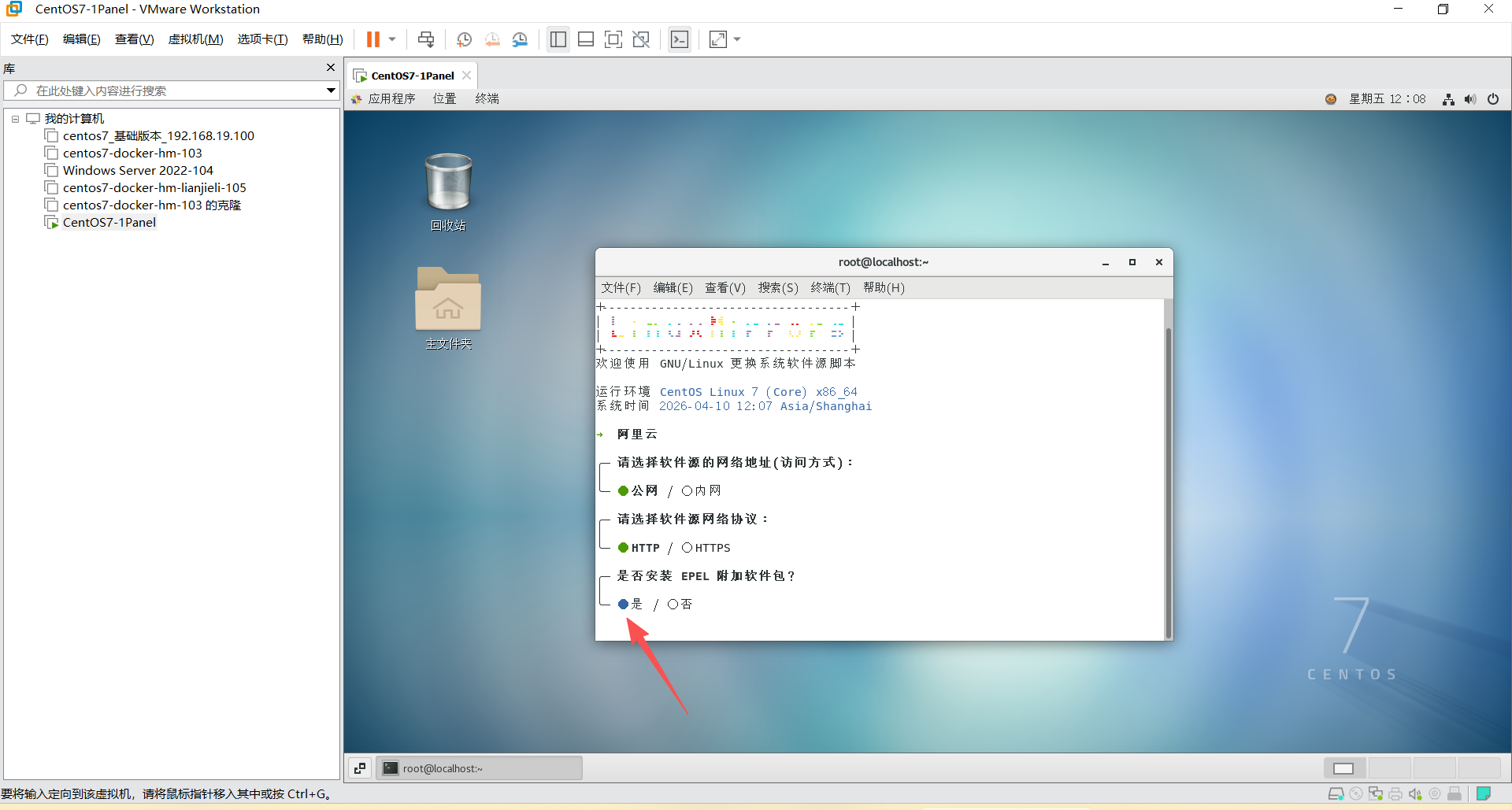This screenshot has height=810, width=1512.
Task: Click CD/DVD device status icon
Action: 1355,794
